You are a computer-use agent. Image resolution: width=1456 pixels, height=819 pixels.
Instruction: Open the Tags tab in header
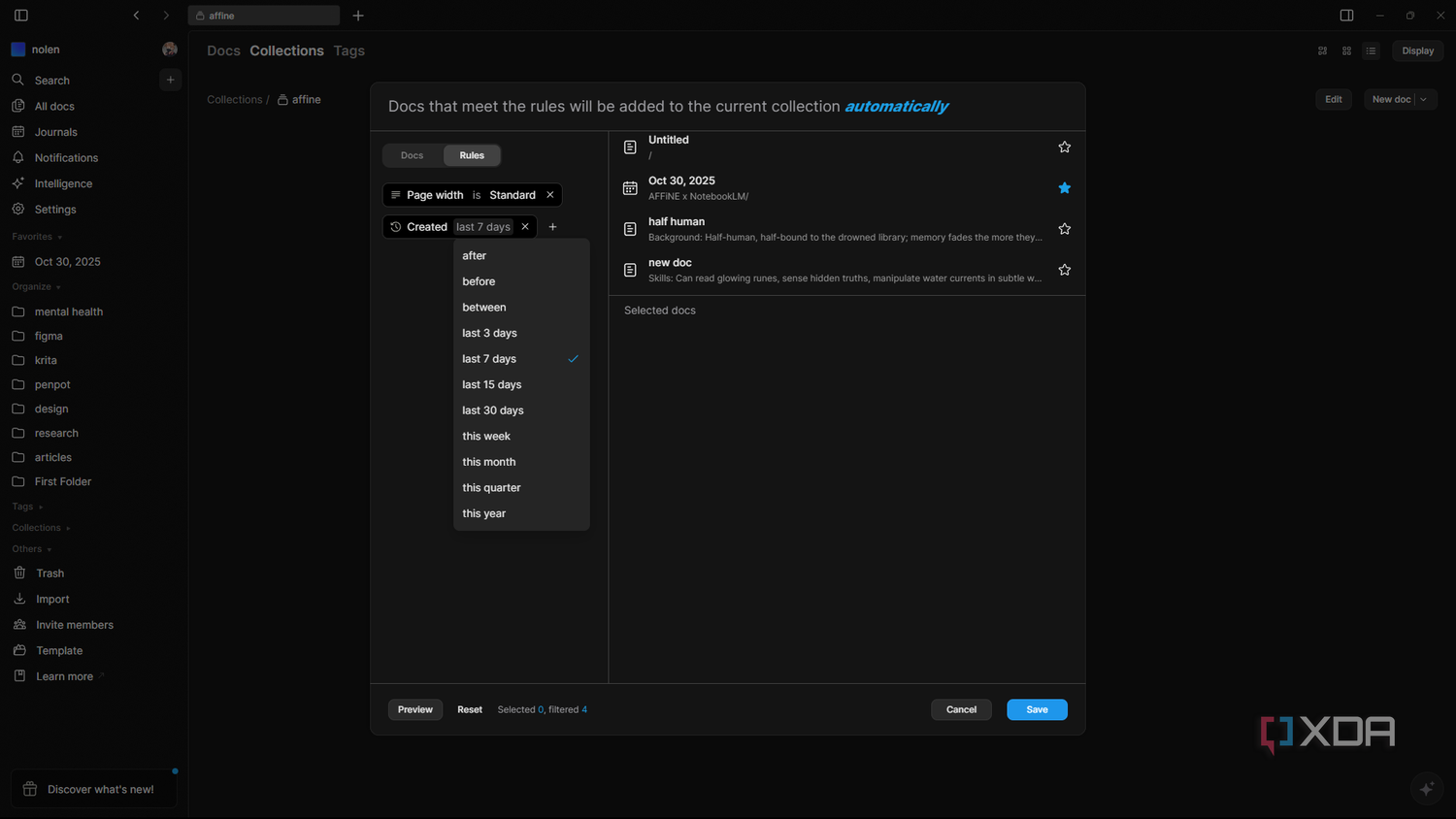click(349, 50)
